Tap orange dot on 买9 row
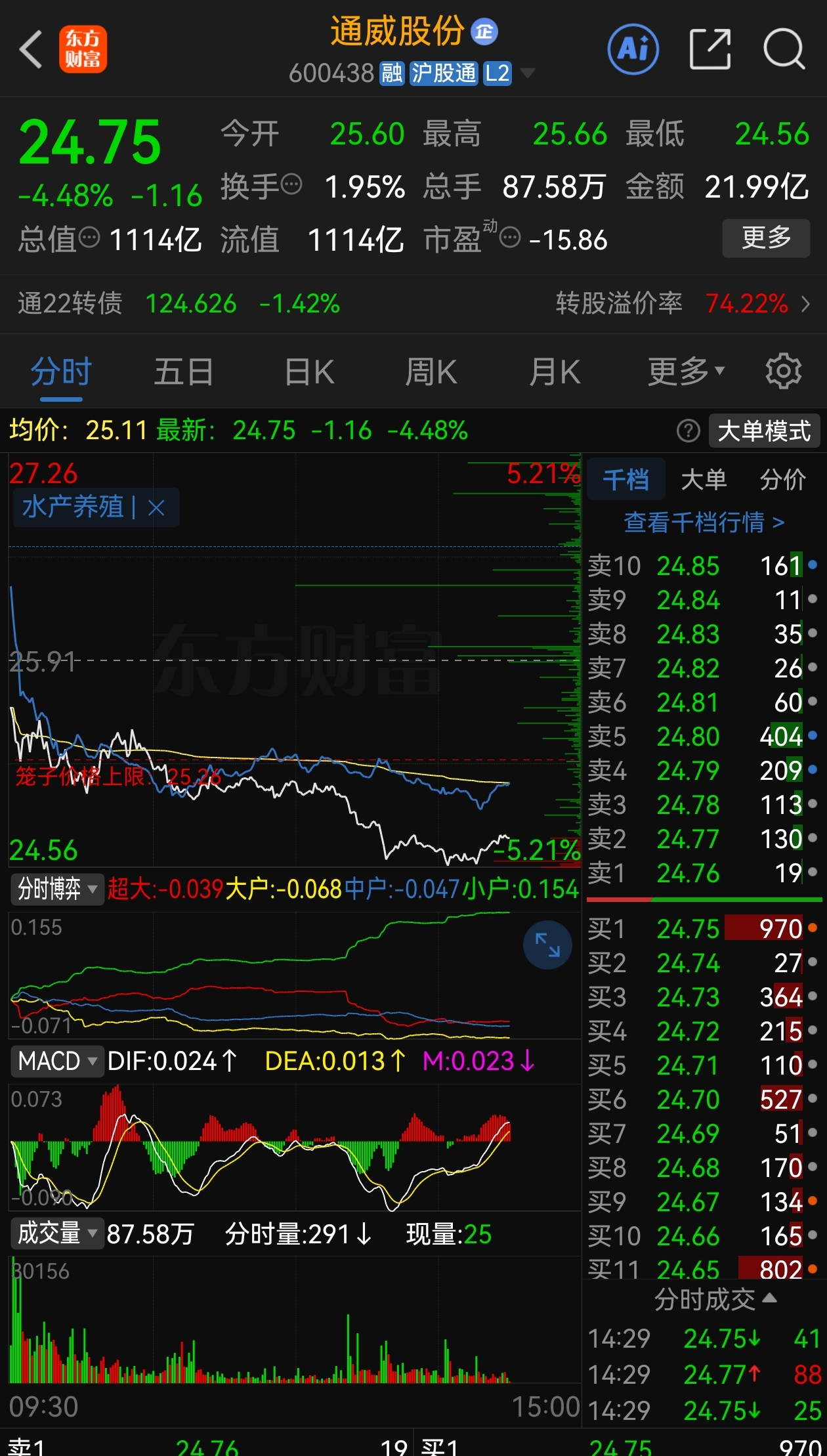827x1456 pixels. coord(813,1201)
